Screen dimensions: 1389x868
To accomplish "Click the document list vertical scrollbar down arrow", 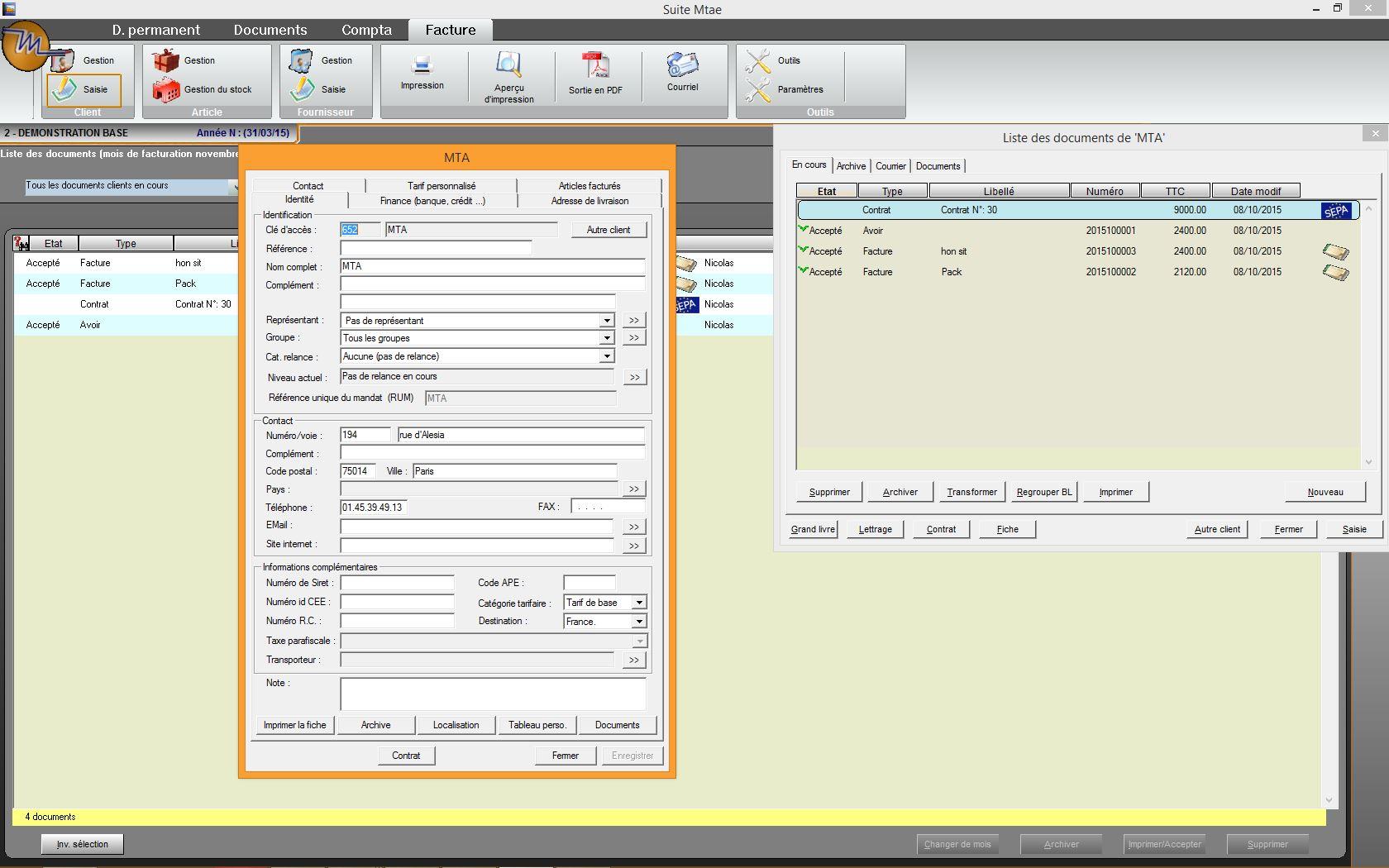I will point(1368,462).
